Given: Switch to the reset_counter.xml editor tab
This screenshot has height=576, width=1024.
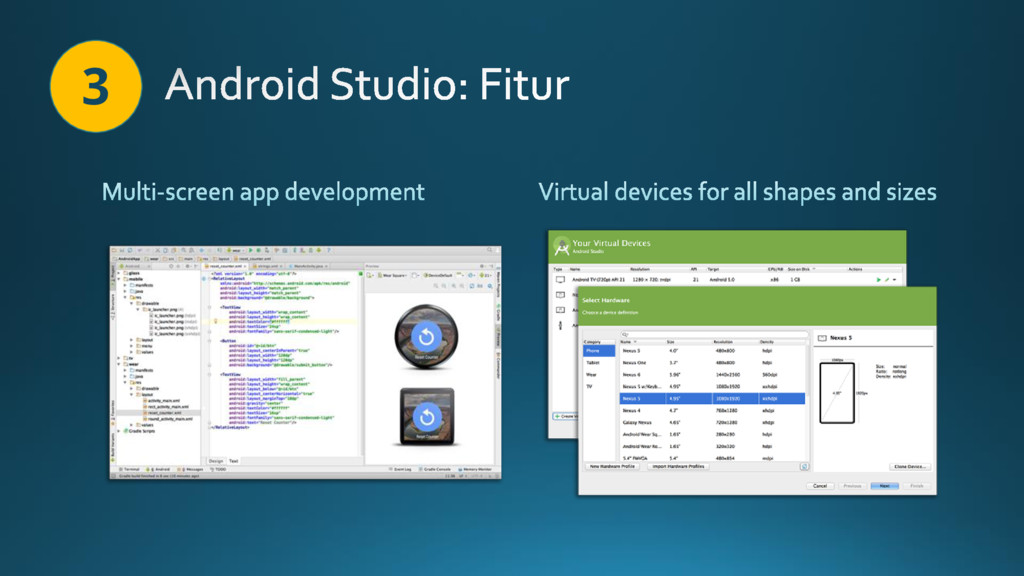Looking at the screenshot, I should (x=226, y=266).
